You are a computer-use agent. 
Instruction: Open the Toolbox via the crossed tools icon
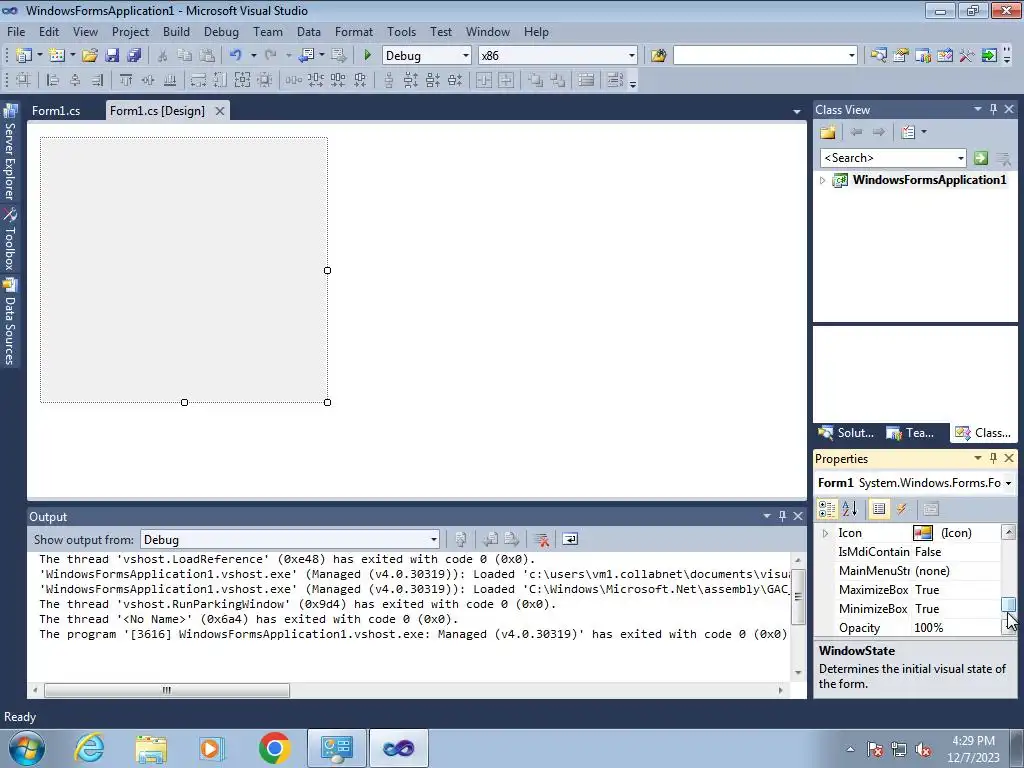(x=967, y=56)
